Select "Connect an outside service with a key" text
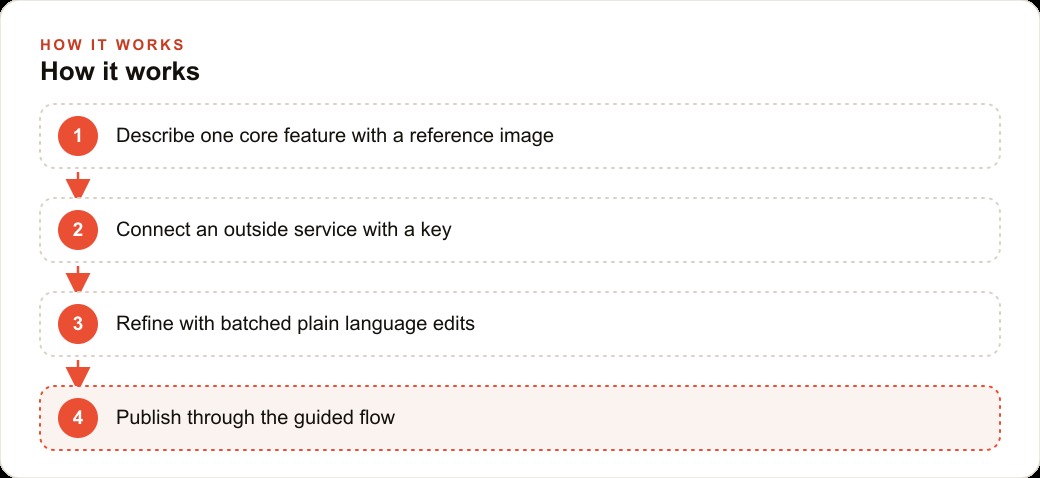Screen dimensions: 1040x478 (x=283, y=230)
